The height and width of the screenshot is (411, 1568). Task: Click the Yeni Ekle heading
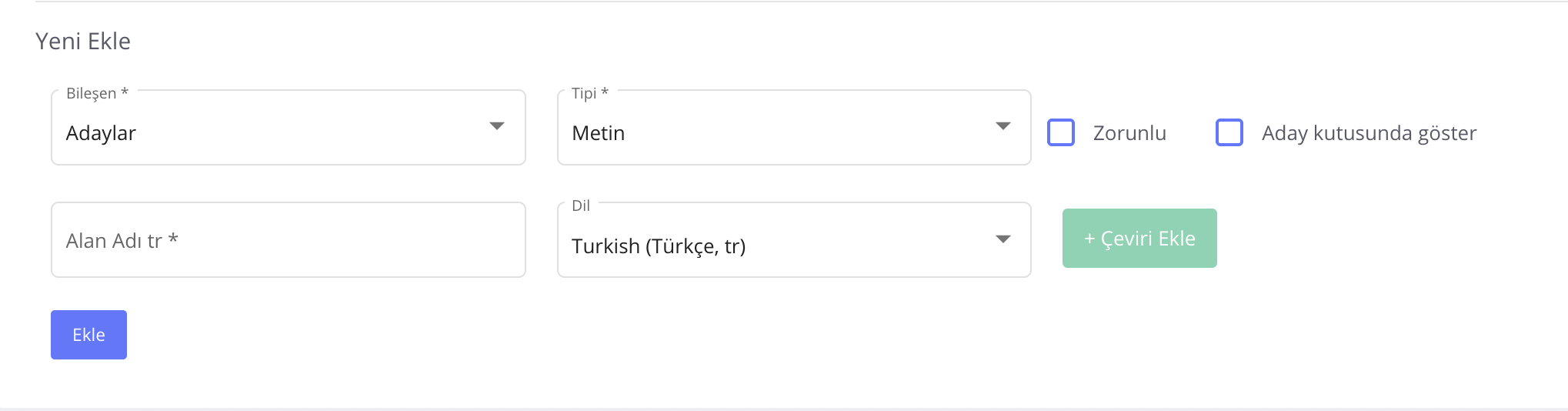pyautogui.click(x=83, y=41)
